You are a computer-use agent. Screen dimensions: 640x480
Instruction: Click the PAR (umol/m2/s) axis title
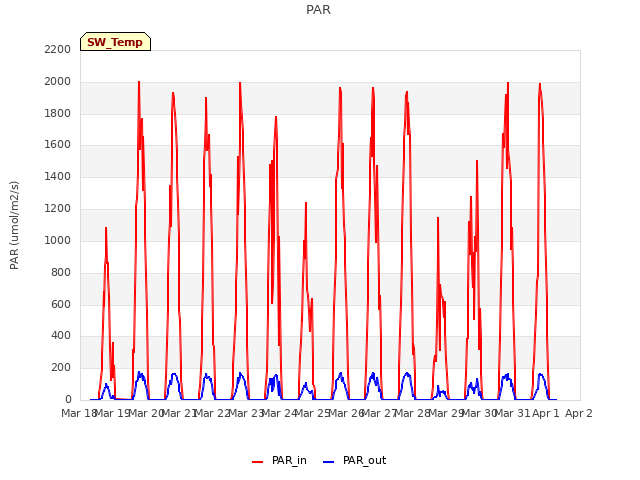click(14, 225)
